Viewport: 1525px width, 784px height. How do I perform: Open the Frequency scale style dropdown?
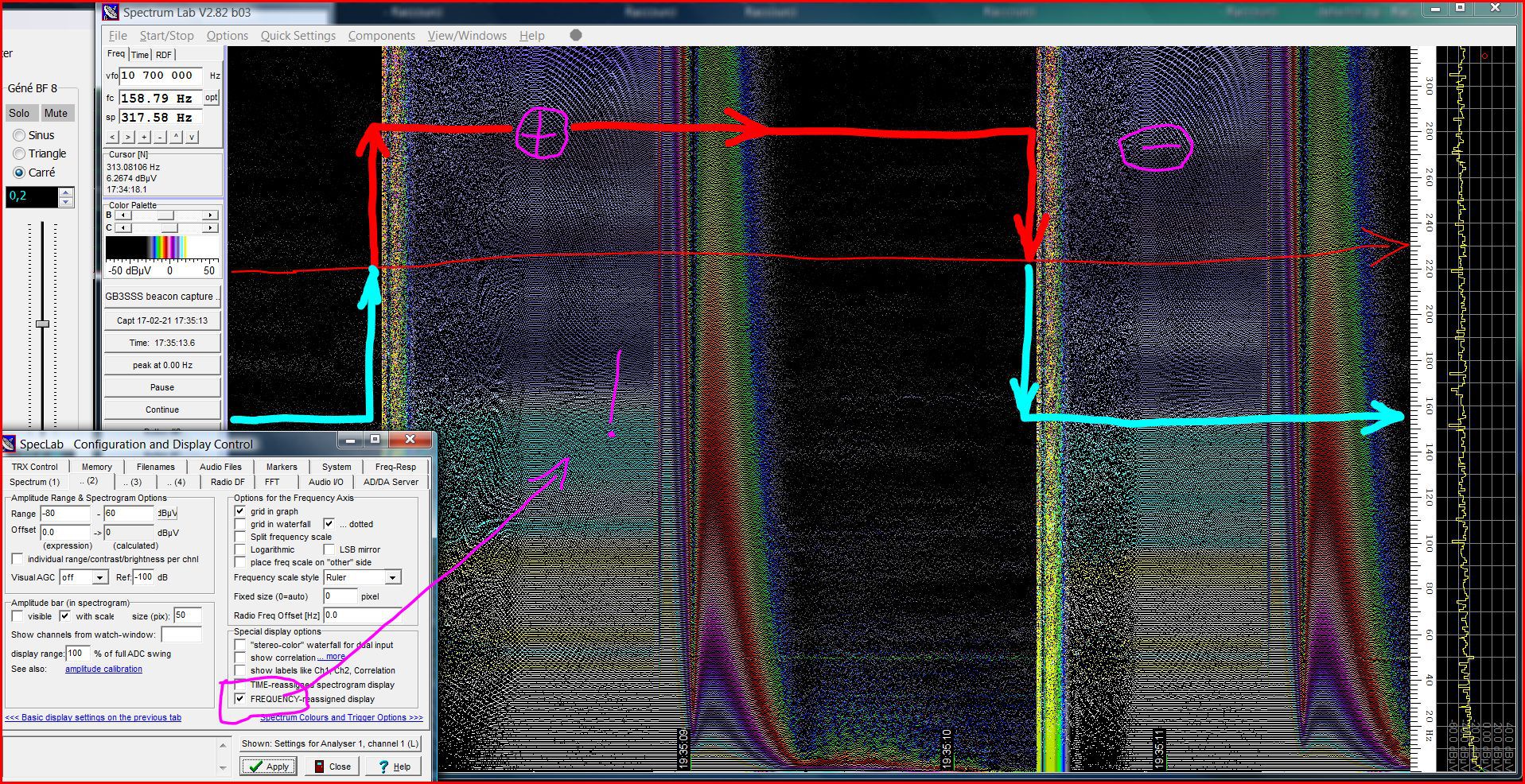(393, 577)
